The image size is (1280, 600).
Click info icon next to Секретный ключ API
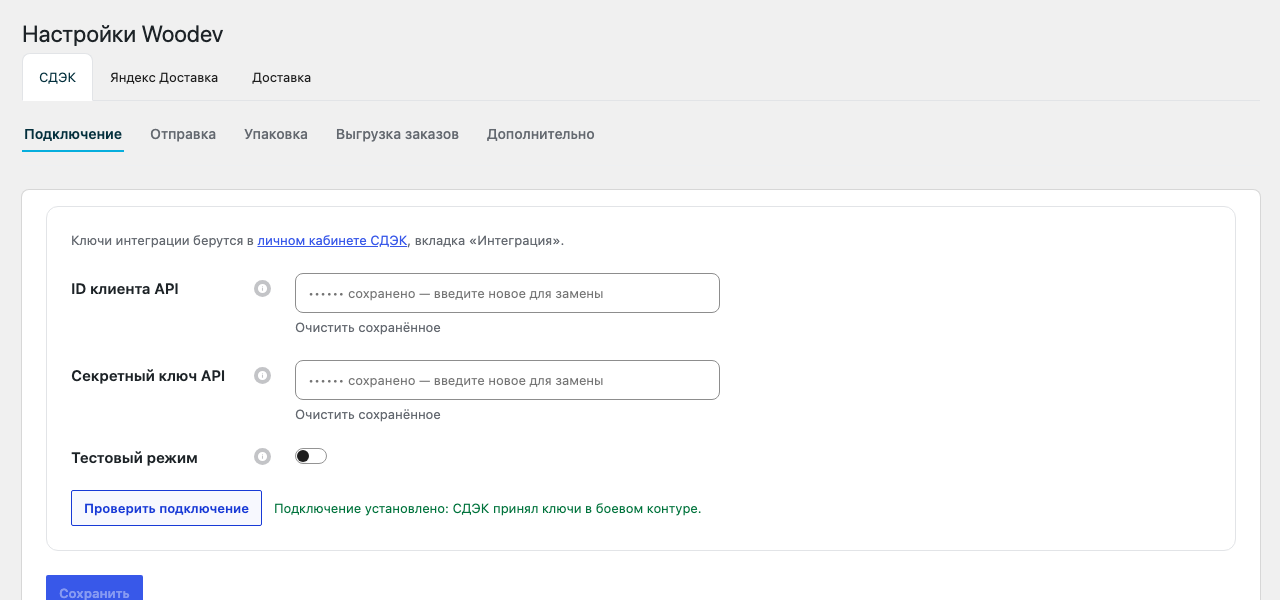pyautogui.click(x=262, y=376)
